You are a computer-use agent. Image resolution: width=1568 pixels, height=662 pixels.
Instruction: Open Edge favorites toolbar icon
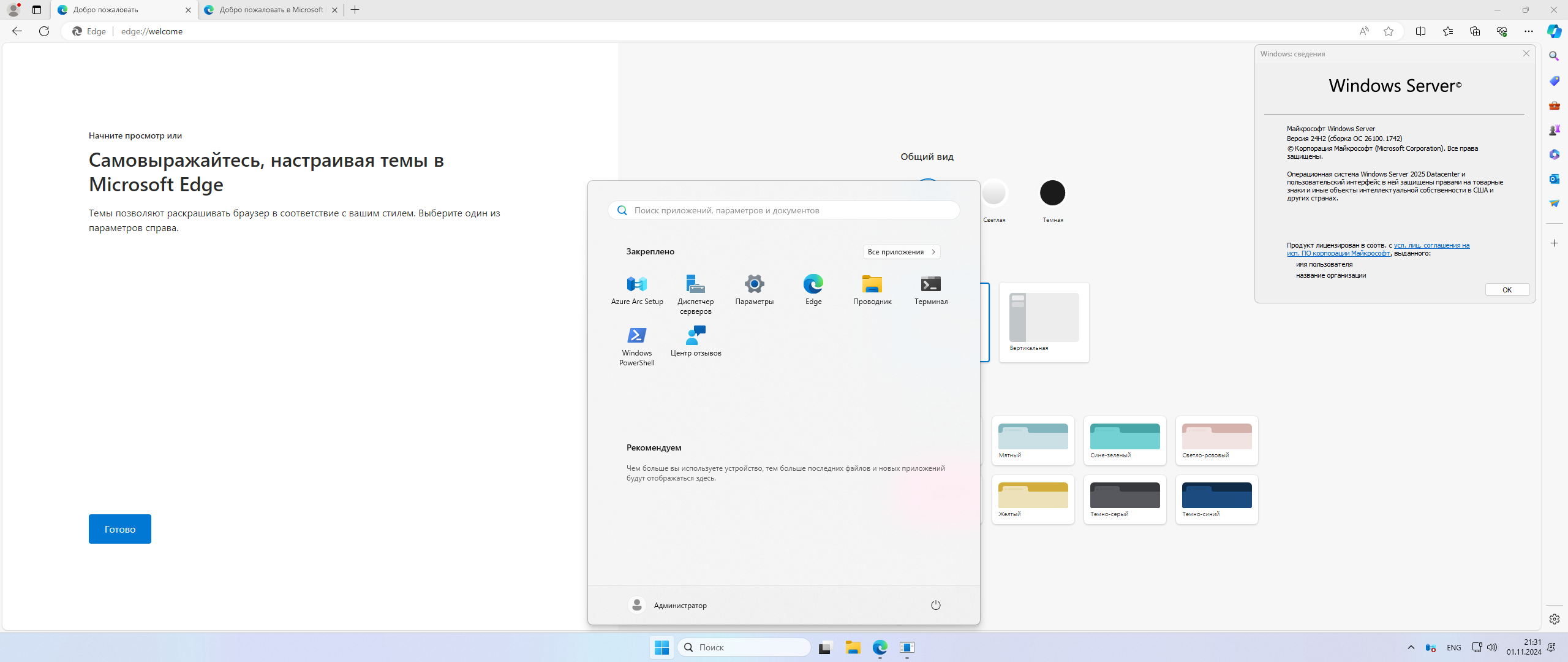(x=1447, y=31)
